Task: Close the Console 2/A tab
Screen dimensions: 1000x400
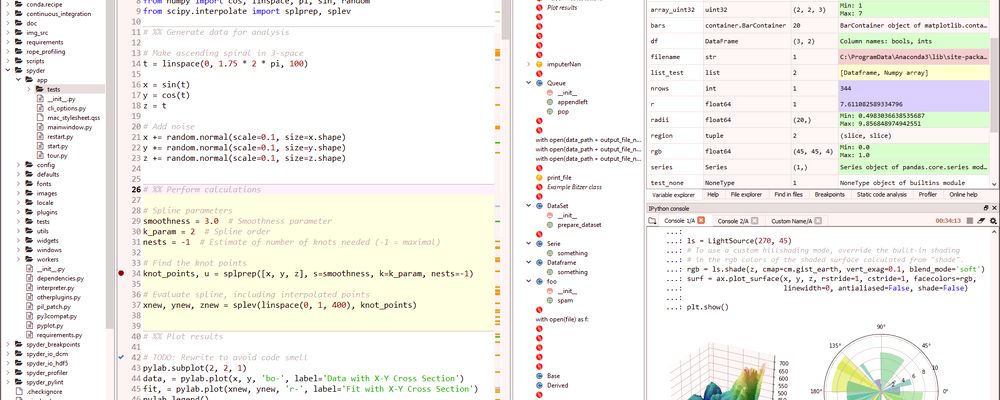Action: click(754, 221)
